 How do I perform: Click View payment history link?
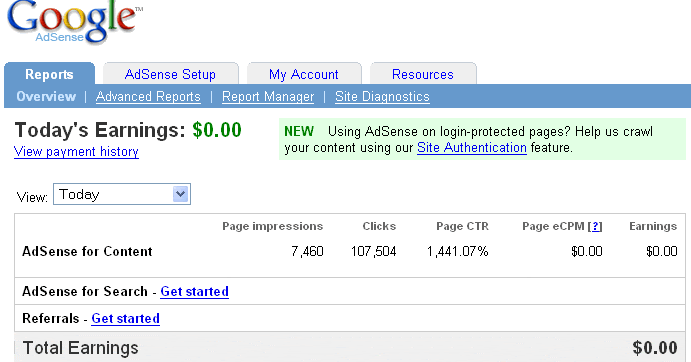pos(76,152)
